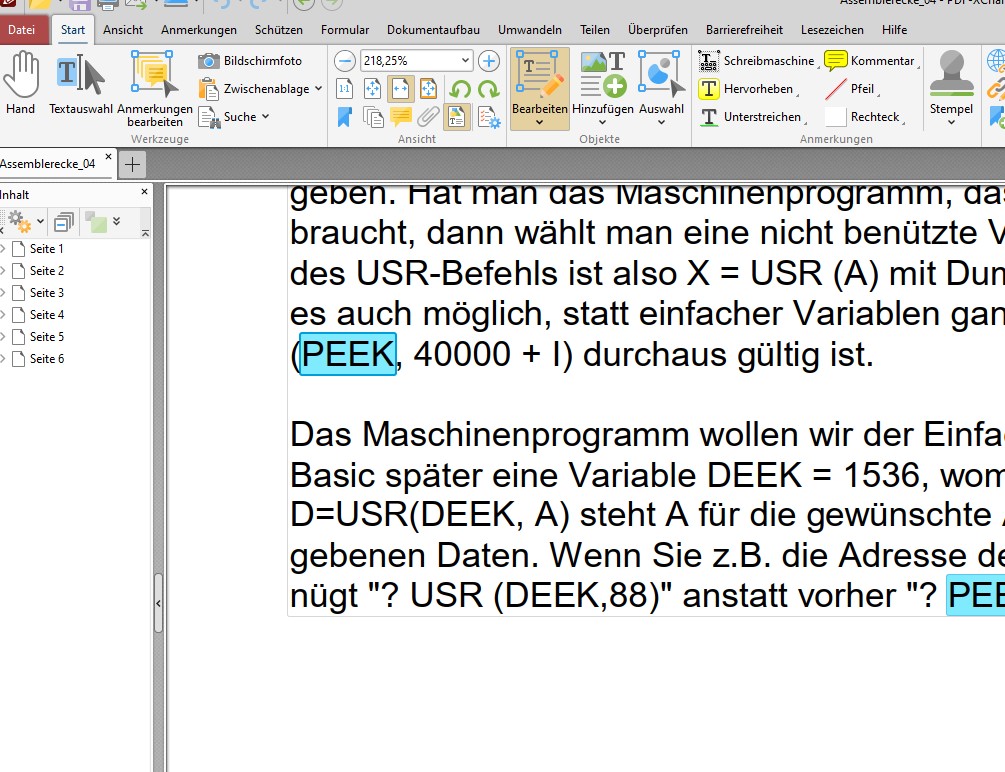This screenshot has height=772, width=1005.
Task: Open a new document tab
Action: click(x=132, y=164)
